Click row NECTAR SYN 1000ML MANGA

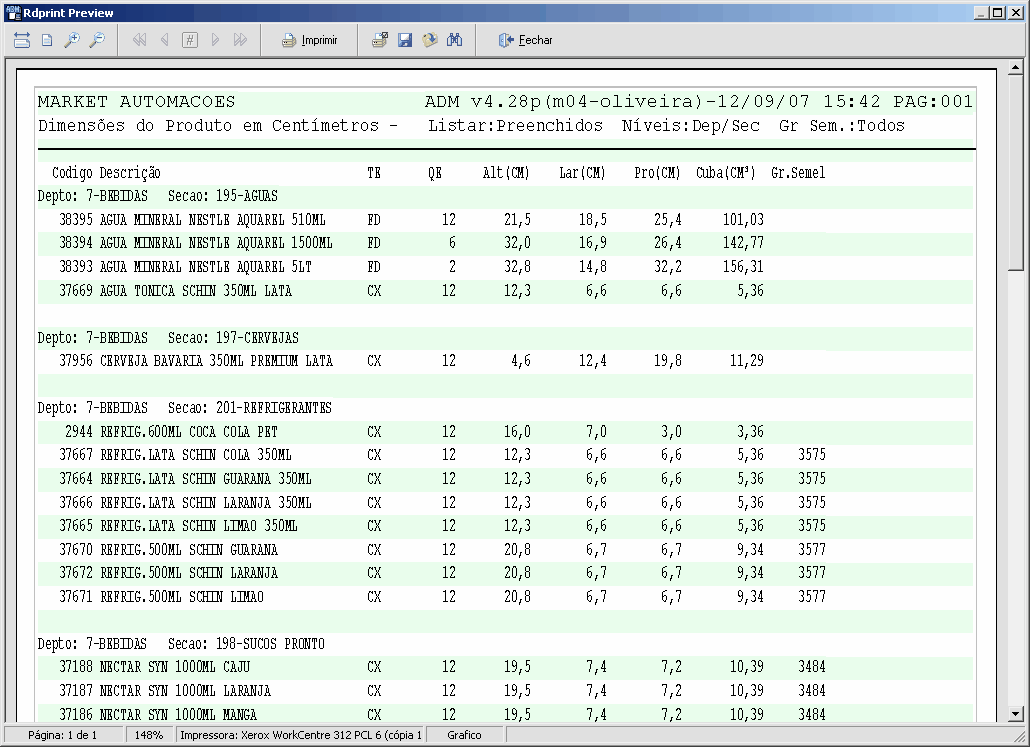pyautogui.click(x=505, y=714)
